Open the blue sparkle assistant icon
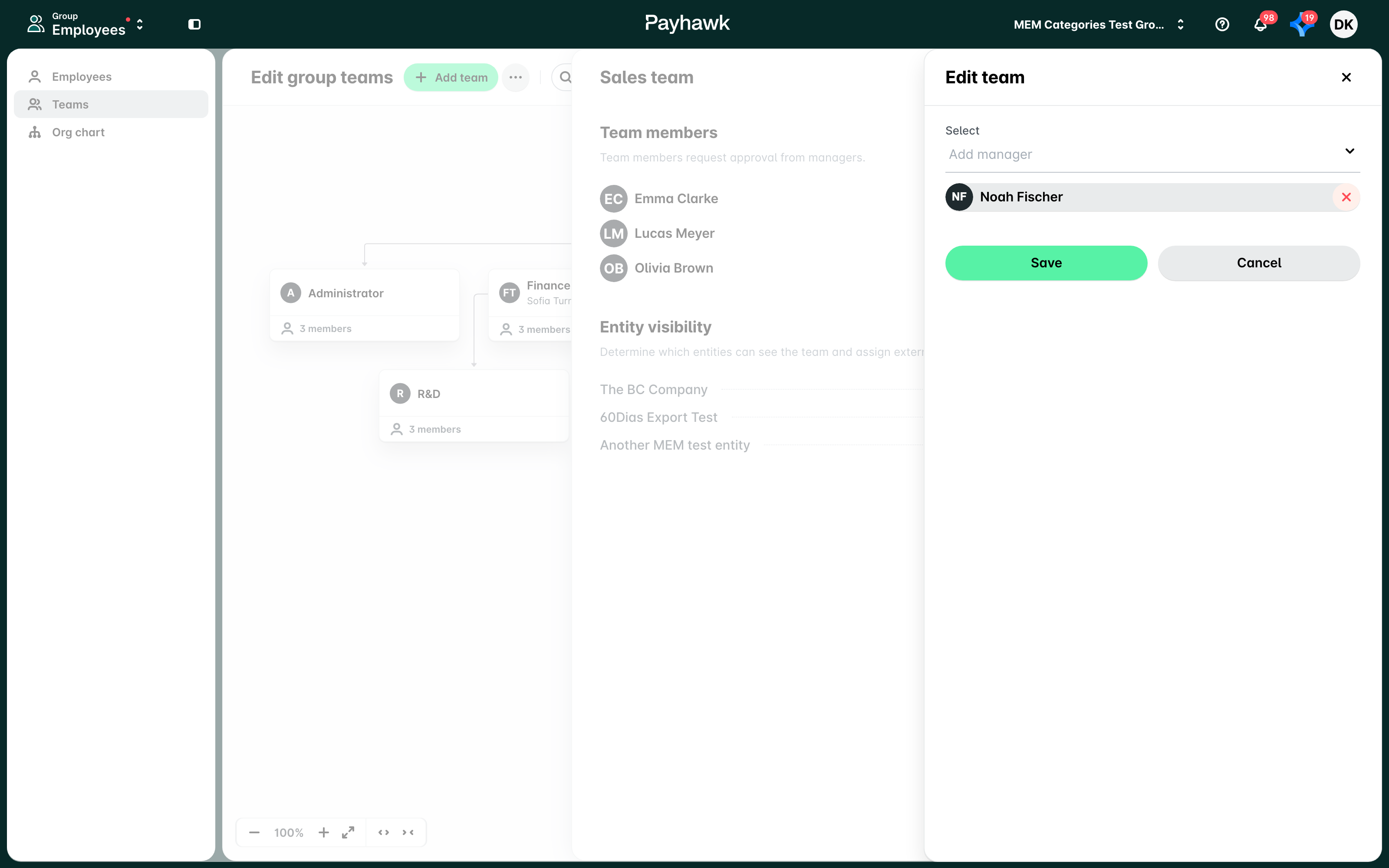 coord(1301,24)
